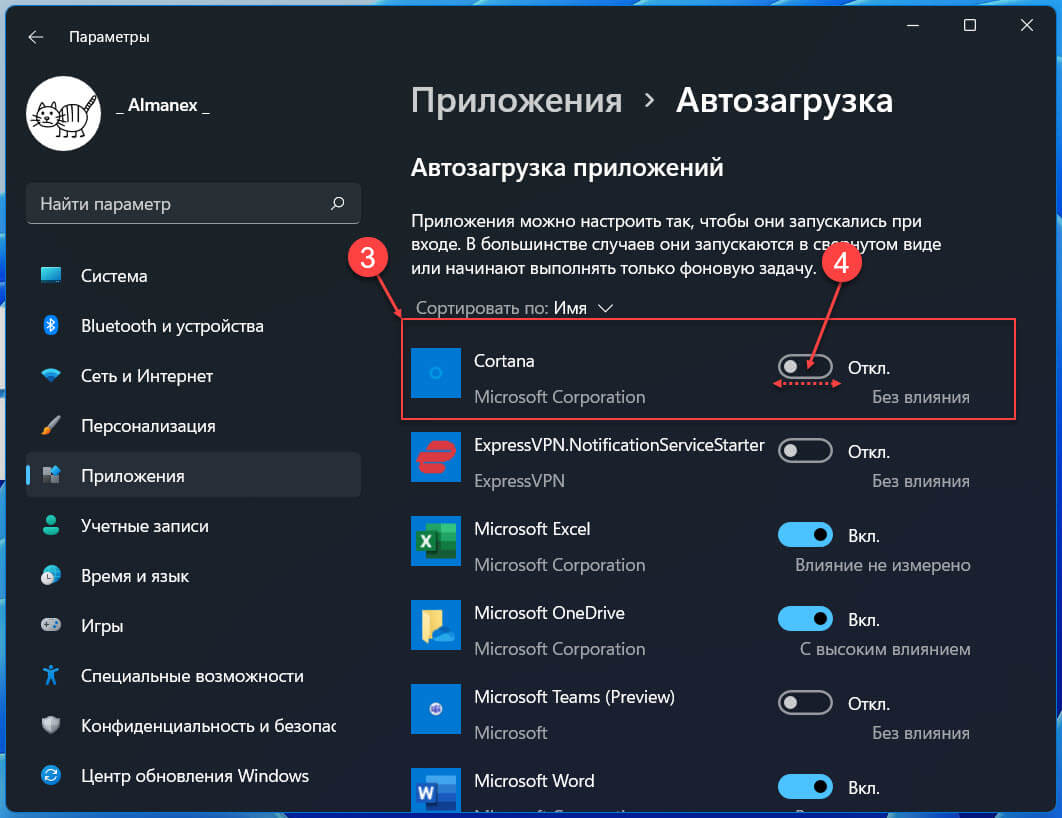Open Конфиденциальность и безопасность
Viewport: 1062px width, 818px height.
click(193, 727)
